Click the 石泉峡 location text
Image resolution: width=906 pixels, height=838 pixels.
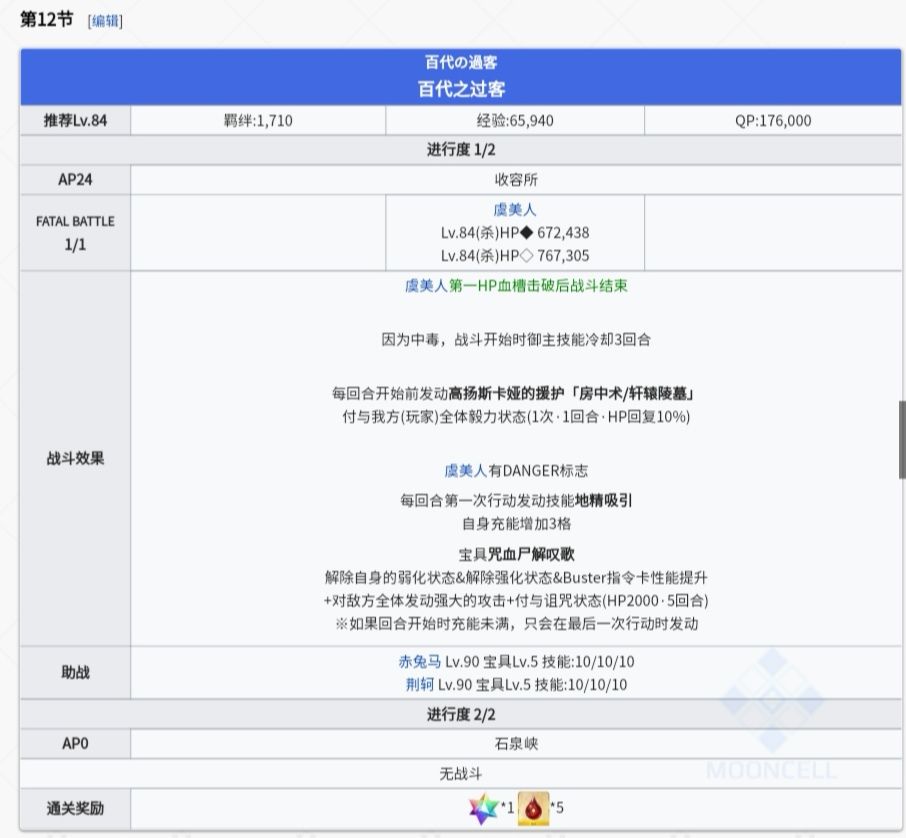[516, 744]
